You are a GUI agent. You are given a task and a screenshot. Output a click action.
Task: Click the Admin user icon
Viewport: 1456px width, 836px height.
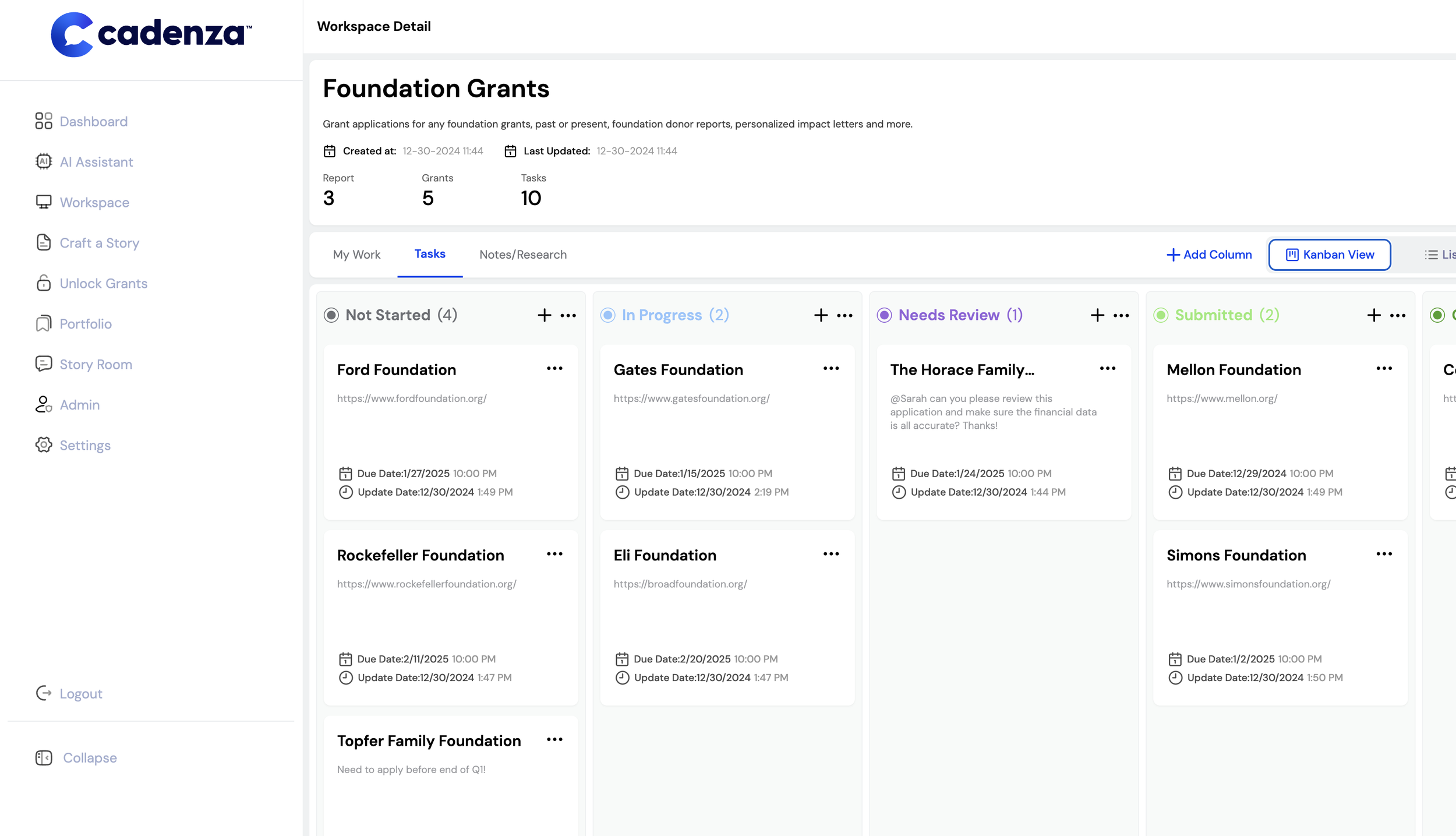tap(44, 404)
